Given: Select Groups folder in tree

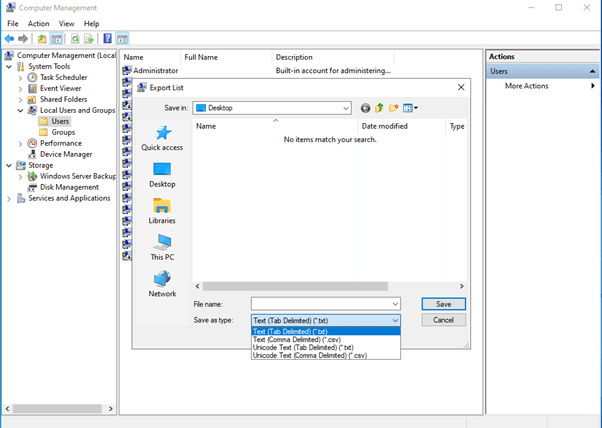Looking at the screenshot, I should (x=63, y=132).
